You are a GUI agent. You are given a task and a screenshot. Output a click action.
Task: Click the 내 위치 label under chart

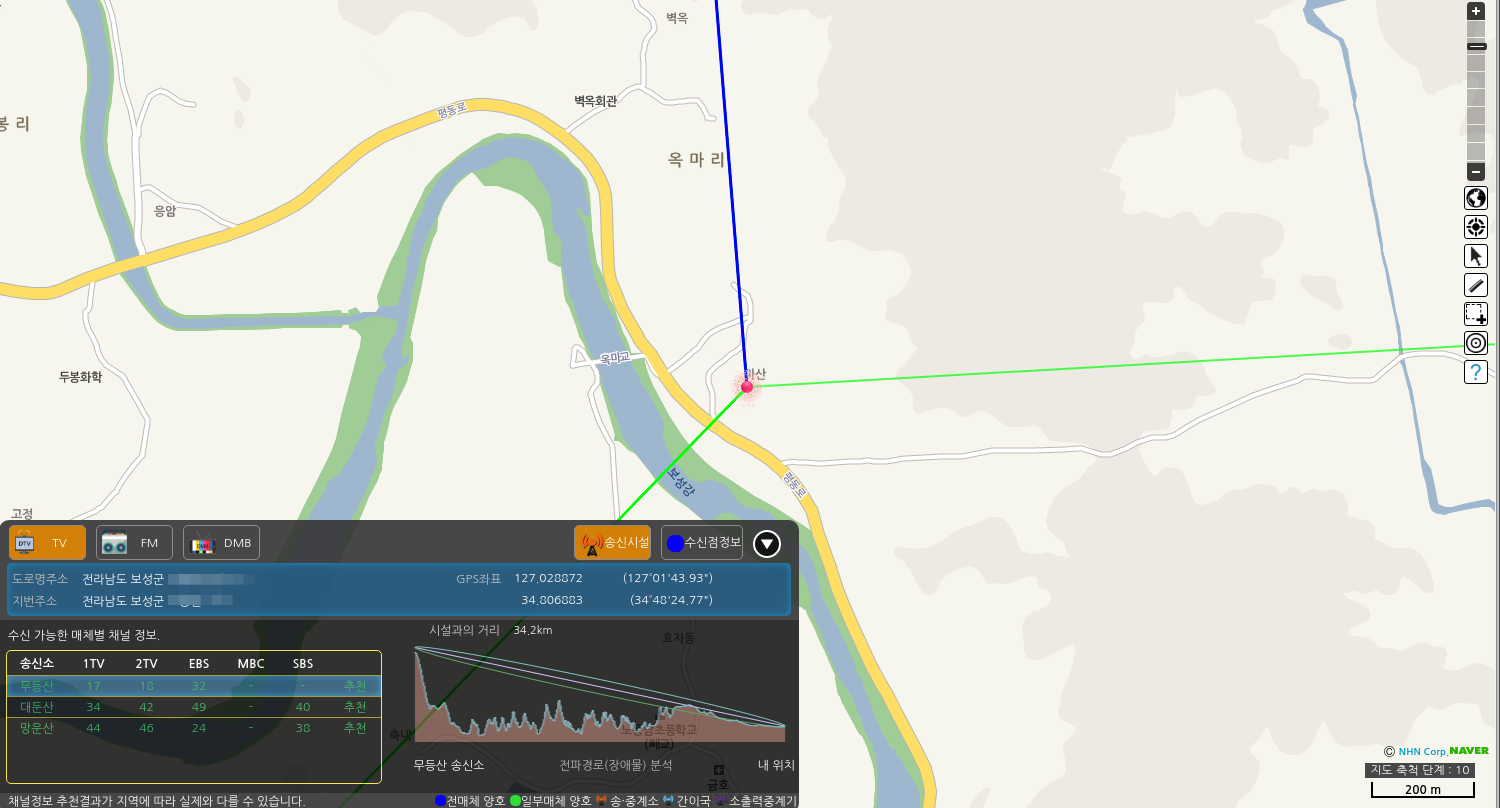click(x=776, y=765)
